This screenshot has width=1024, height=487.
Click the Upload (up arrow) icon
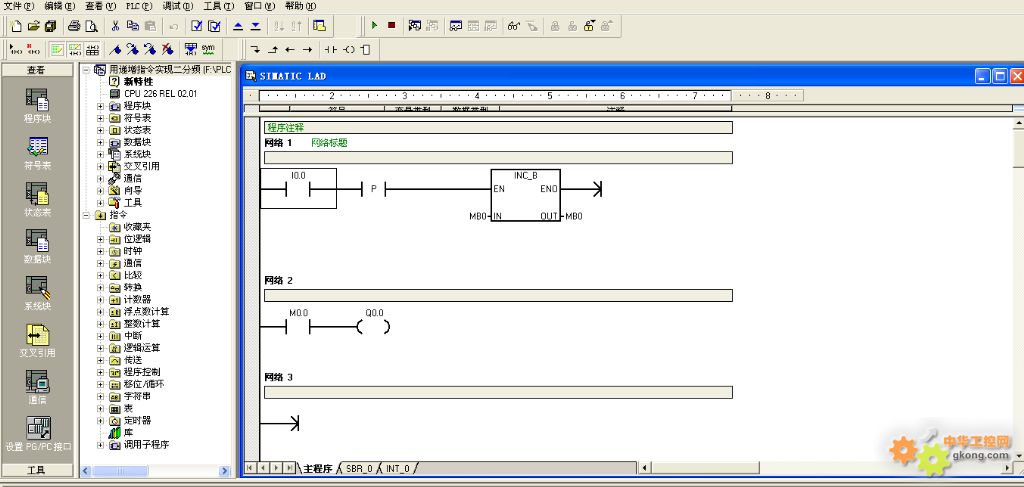pyautogui.click(x=238, y=26)
